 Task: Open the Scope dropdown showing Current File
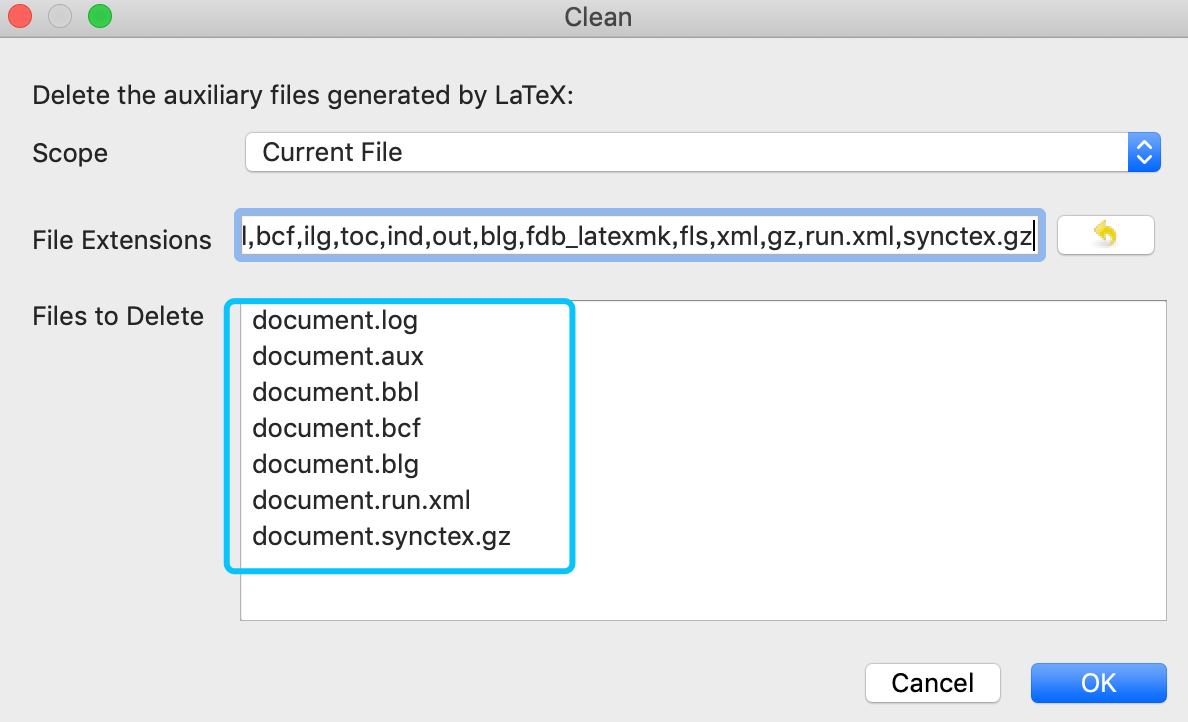pyautogui.click(x=702, y=153)
